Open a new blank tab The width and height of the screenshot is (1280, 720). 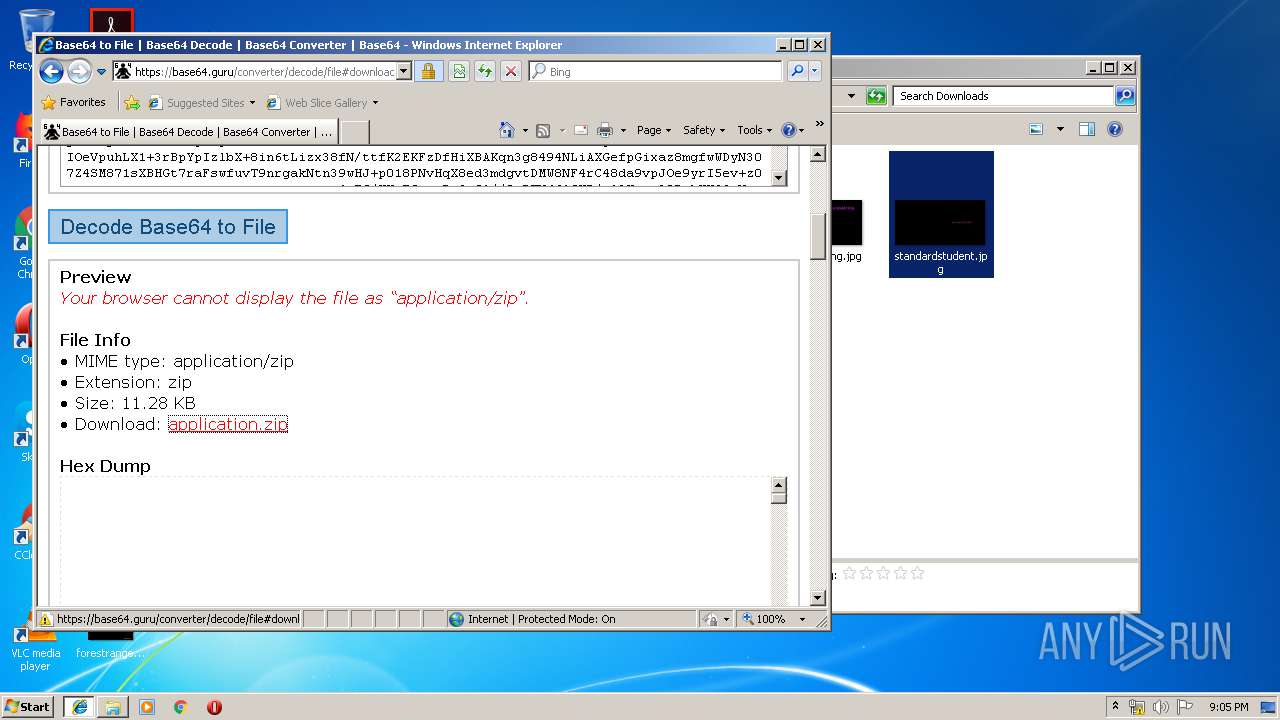point(355,131)
